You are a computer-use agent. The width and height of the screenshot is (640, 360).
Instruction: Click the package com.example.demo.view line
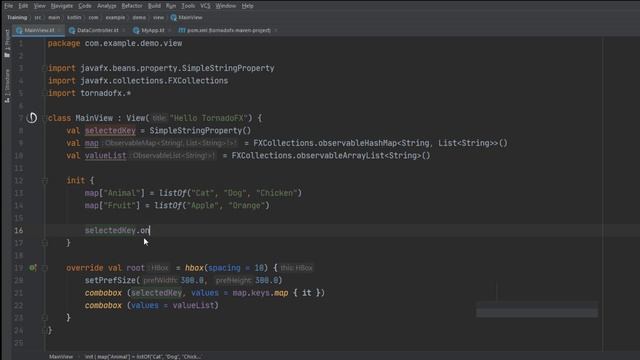pyautogui.click(x=115, y=43)
